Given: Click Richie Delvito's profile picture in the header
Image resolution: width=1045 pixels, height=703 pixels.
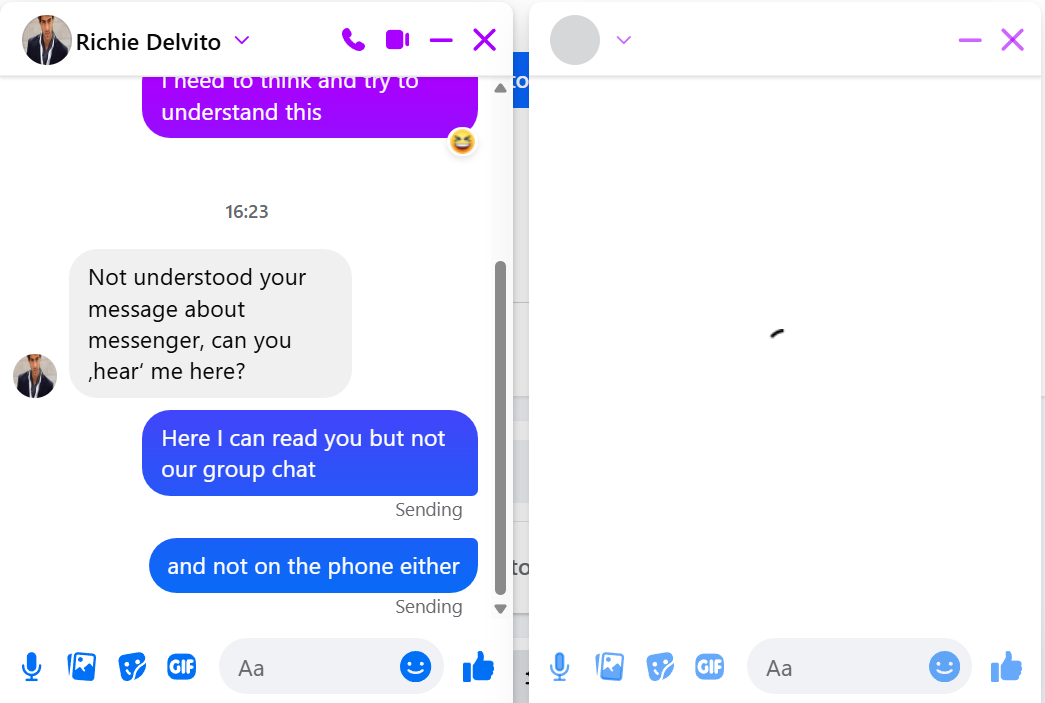Looking at the screenshot, I should pos(46,40).
